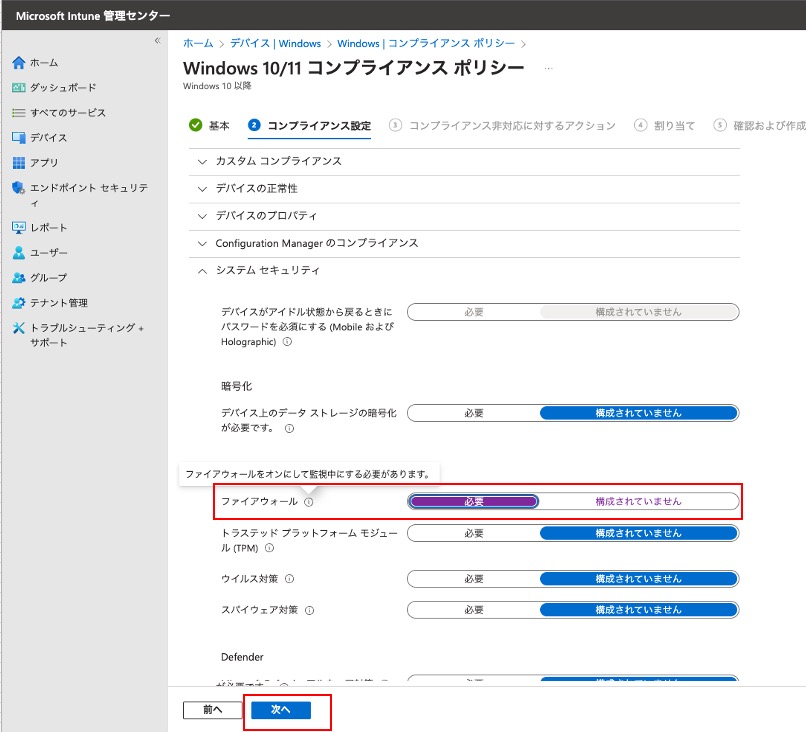Image resolution: width=806 pixels, height=732 pixels.
Task: Open テナント管理 in the sidebar menu
Action: (x=59, y=303)
